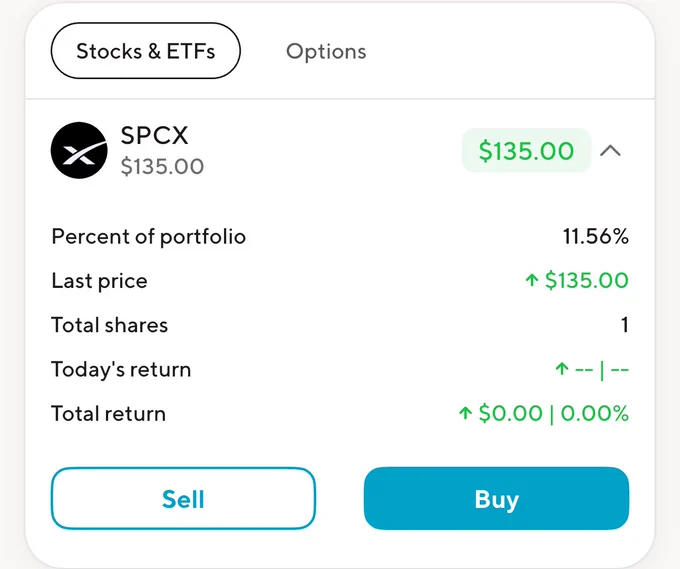Viewport: 680px width, 569px height.
Task: Click the Total shares count of 1
Action: click(624, 325)
